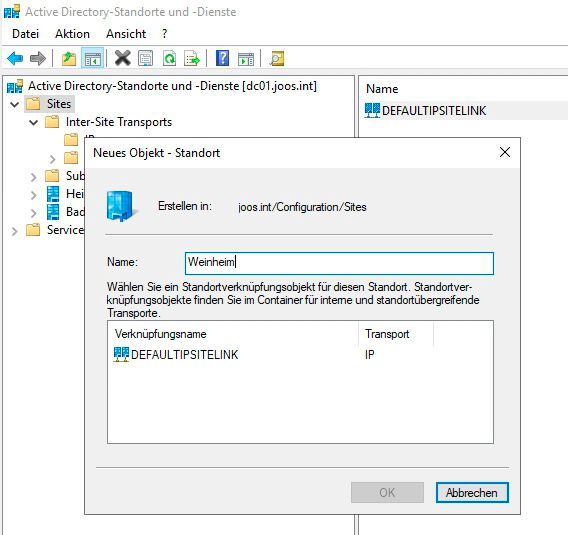This screenshot has width=568, height=535.
Task: Click the blue server icon in dialog
Action: pos(122,206)
